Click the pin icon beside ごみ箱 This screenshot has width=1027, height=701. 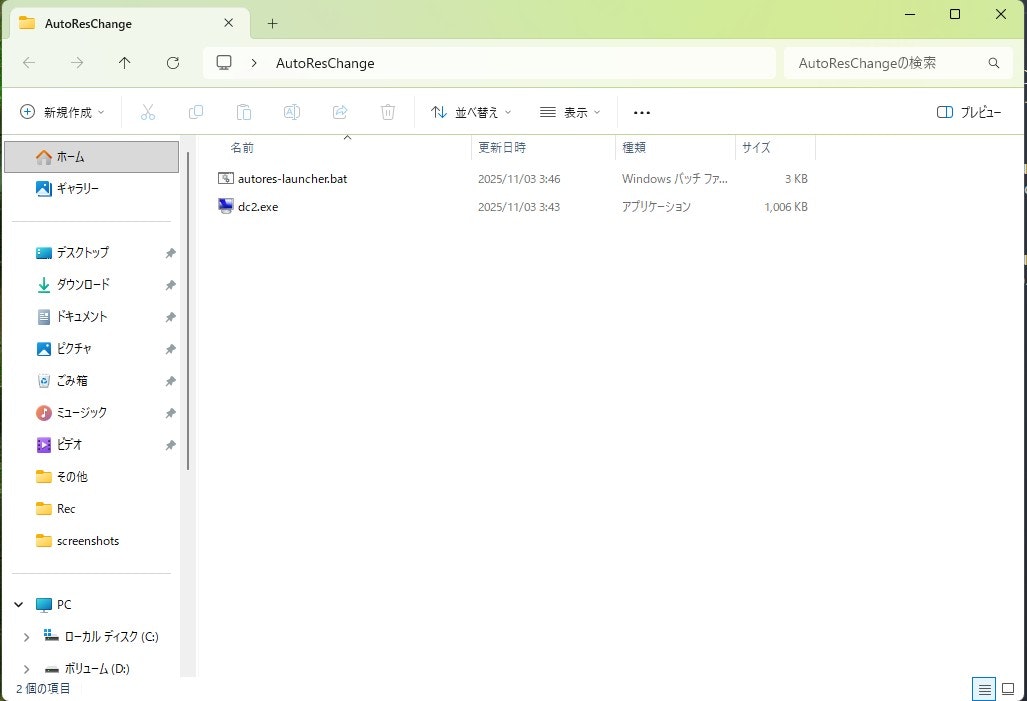170,381
